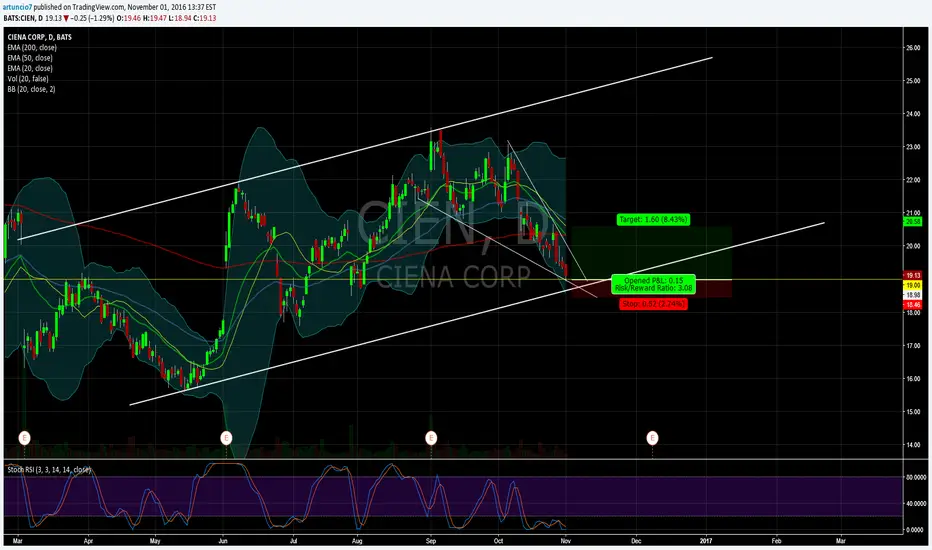Click the 14.00 price axis label
This screenshot has width=932, height=550.
point(912,445)
